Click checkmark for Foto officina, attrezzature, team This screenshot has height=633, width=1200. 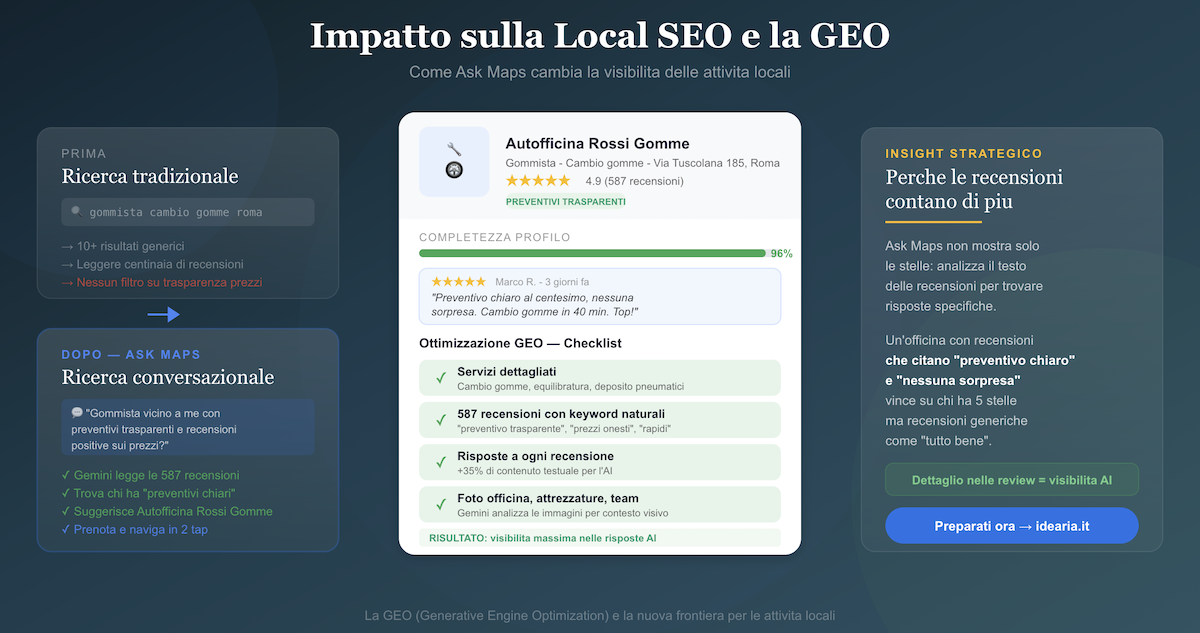(440, 504)
